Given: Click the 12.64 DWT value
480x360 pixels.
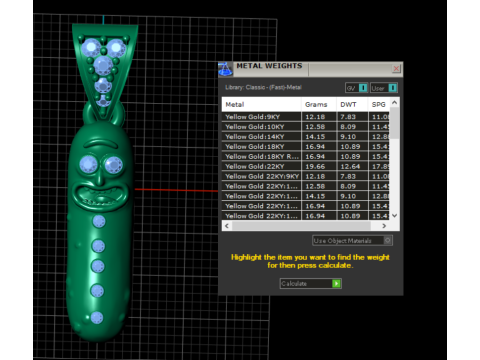Looking at the screenshot, I should click(x=350, y=166).
